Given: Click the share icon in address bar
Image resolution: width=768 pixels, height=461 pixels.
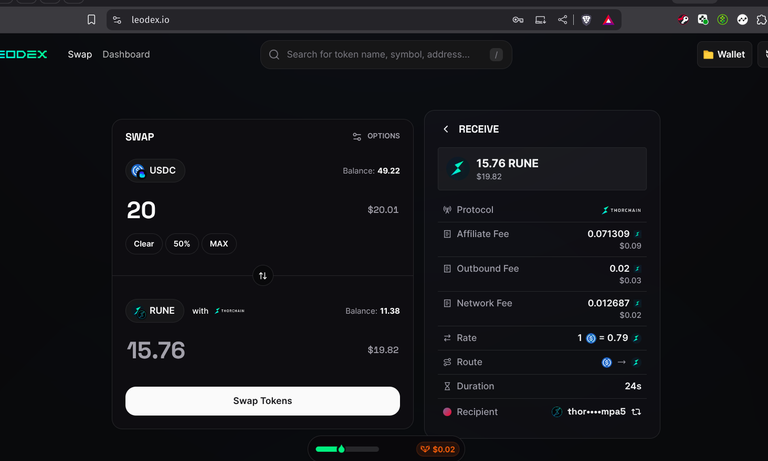Looking at the screenshot, I should pyautogui.click(x=562, y=20).
